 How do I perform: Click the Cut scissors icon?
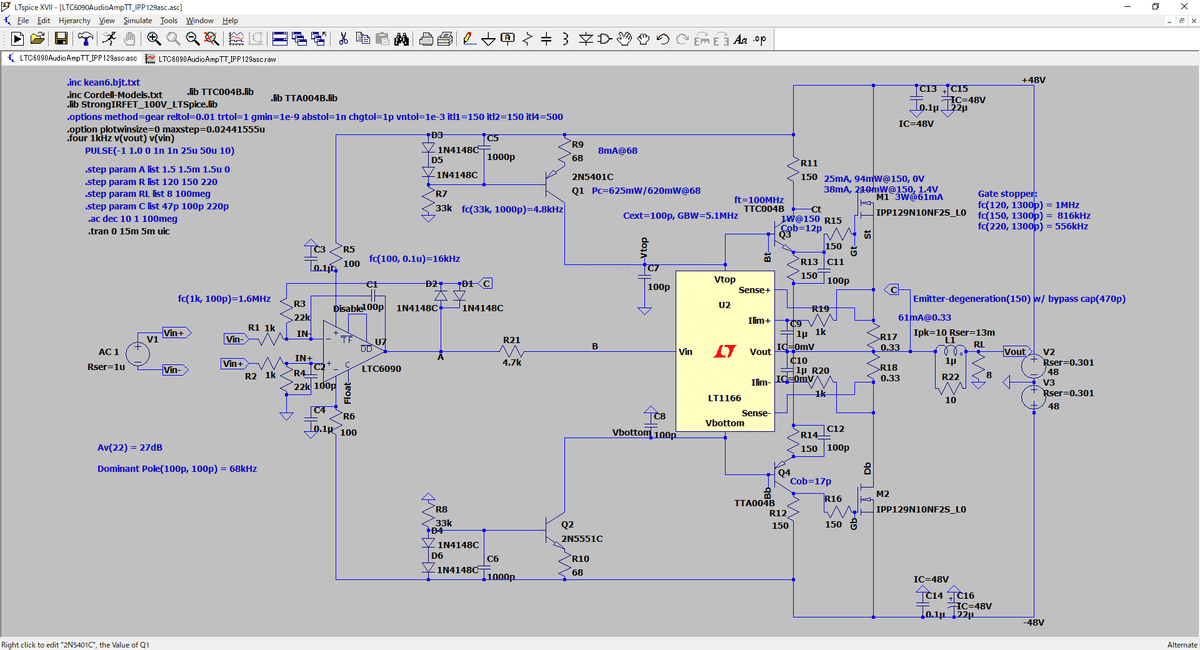[343, 38]
